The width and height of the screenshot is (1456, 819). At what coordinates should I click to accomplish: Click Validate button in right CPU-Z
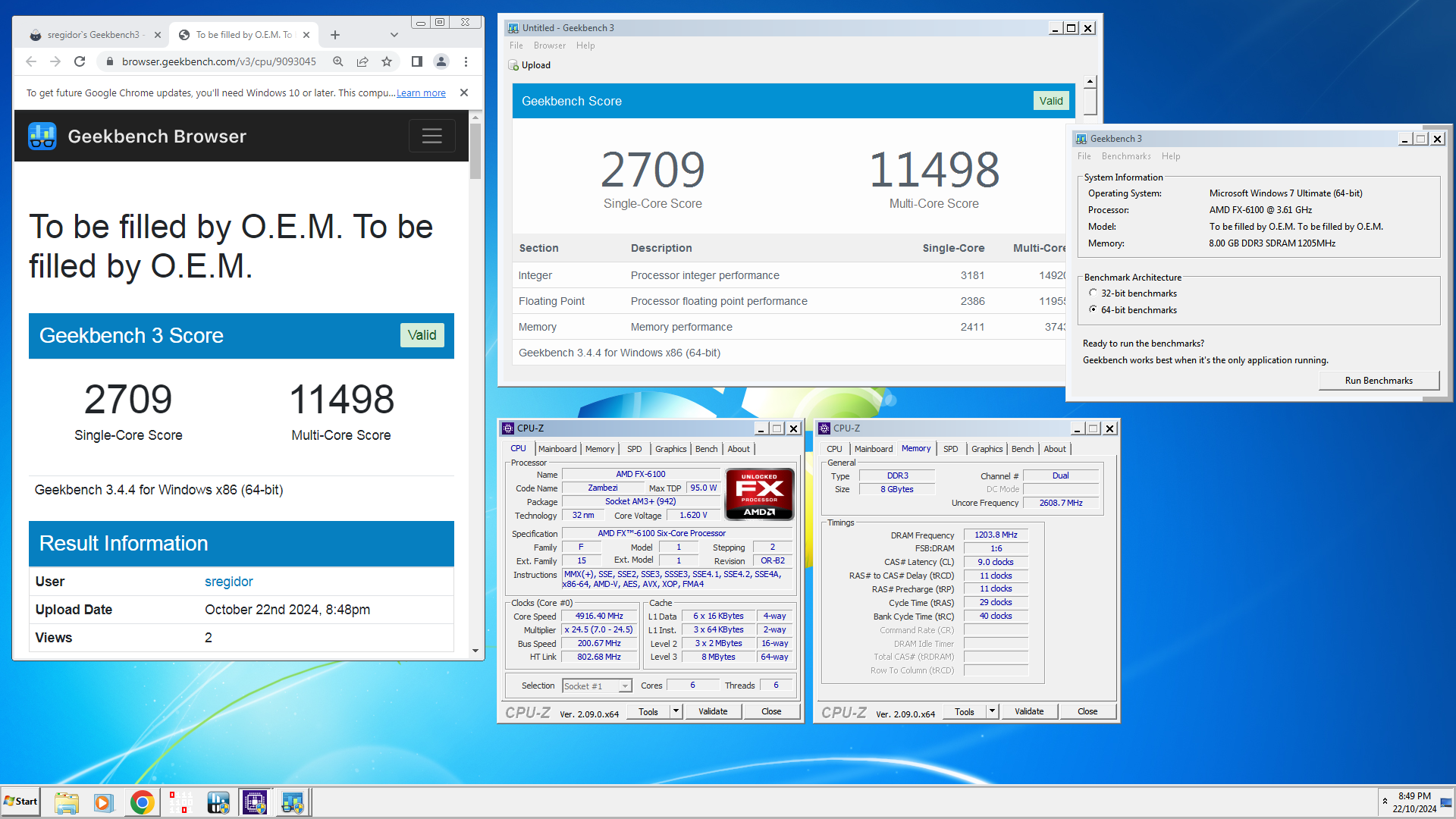1029,711
